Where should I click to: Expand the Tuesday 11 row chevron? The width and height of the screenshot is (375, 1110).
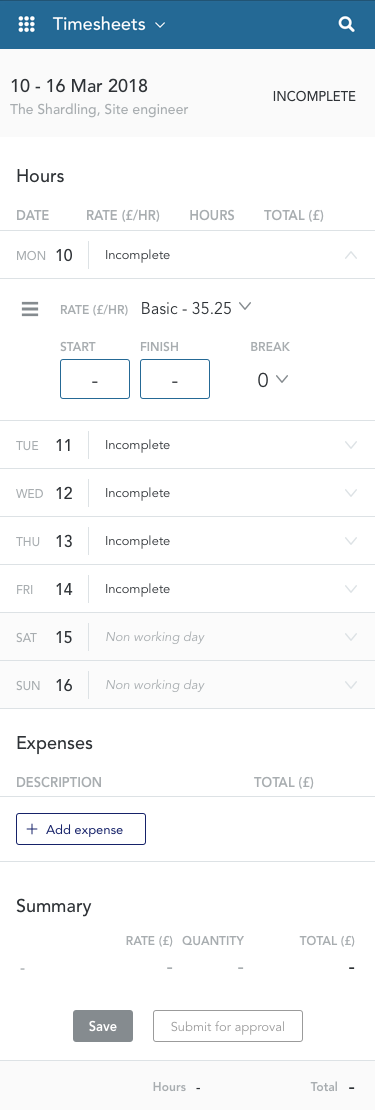(351, 445)
